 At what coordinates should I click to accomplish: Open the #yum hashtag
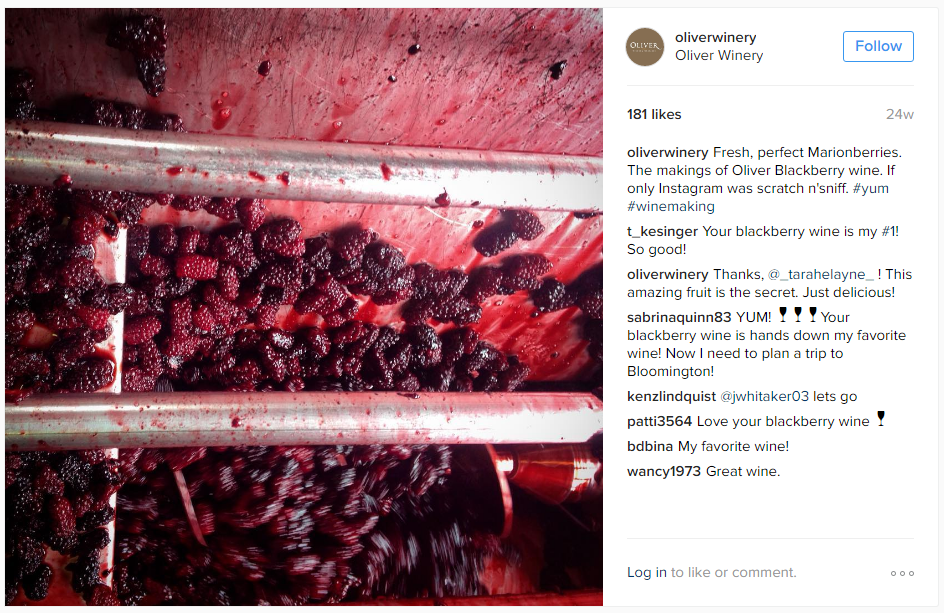pos(871,188)
